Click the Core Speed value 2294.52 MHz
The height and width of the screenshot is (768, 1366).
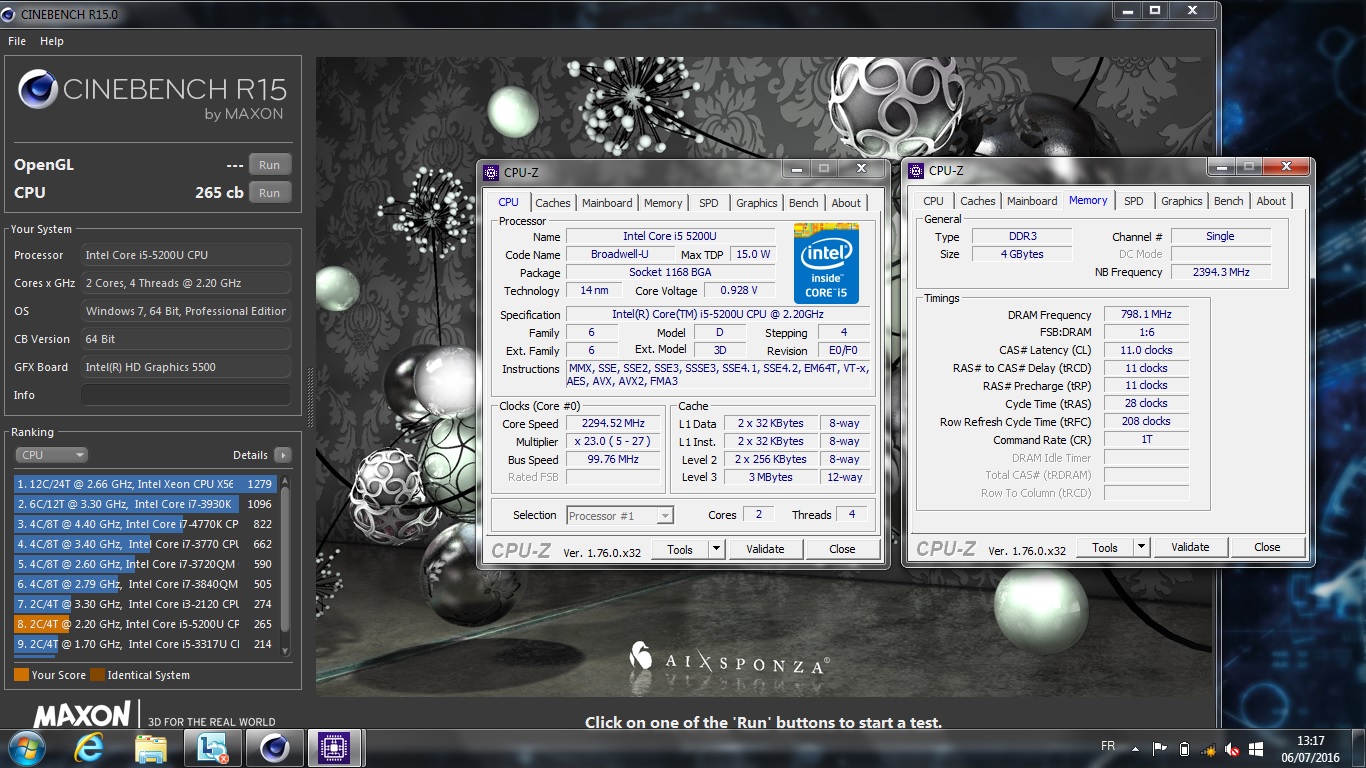613,423
